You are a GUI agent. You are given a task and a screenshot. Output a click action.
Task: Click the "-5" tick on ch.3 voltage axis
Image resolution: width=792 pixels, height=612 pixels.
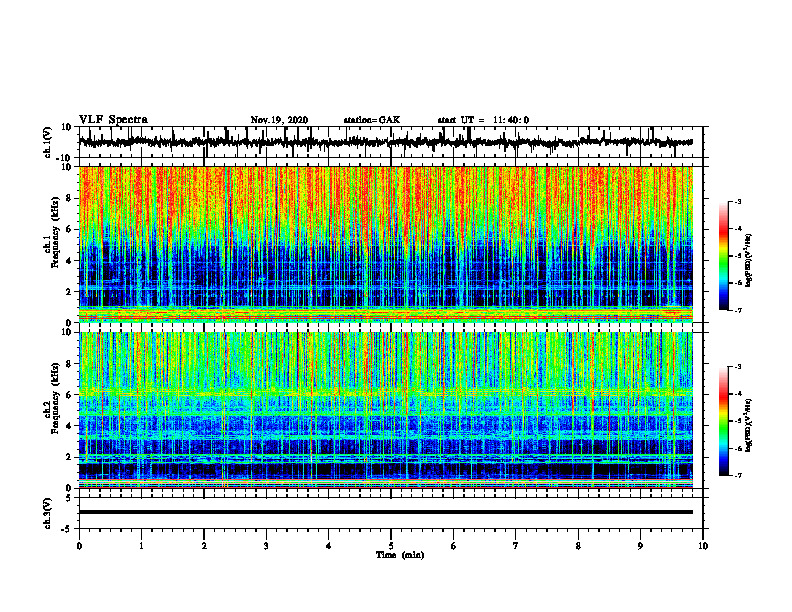tap(67, 529)
